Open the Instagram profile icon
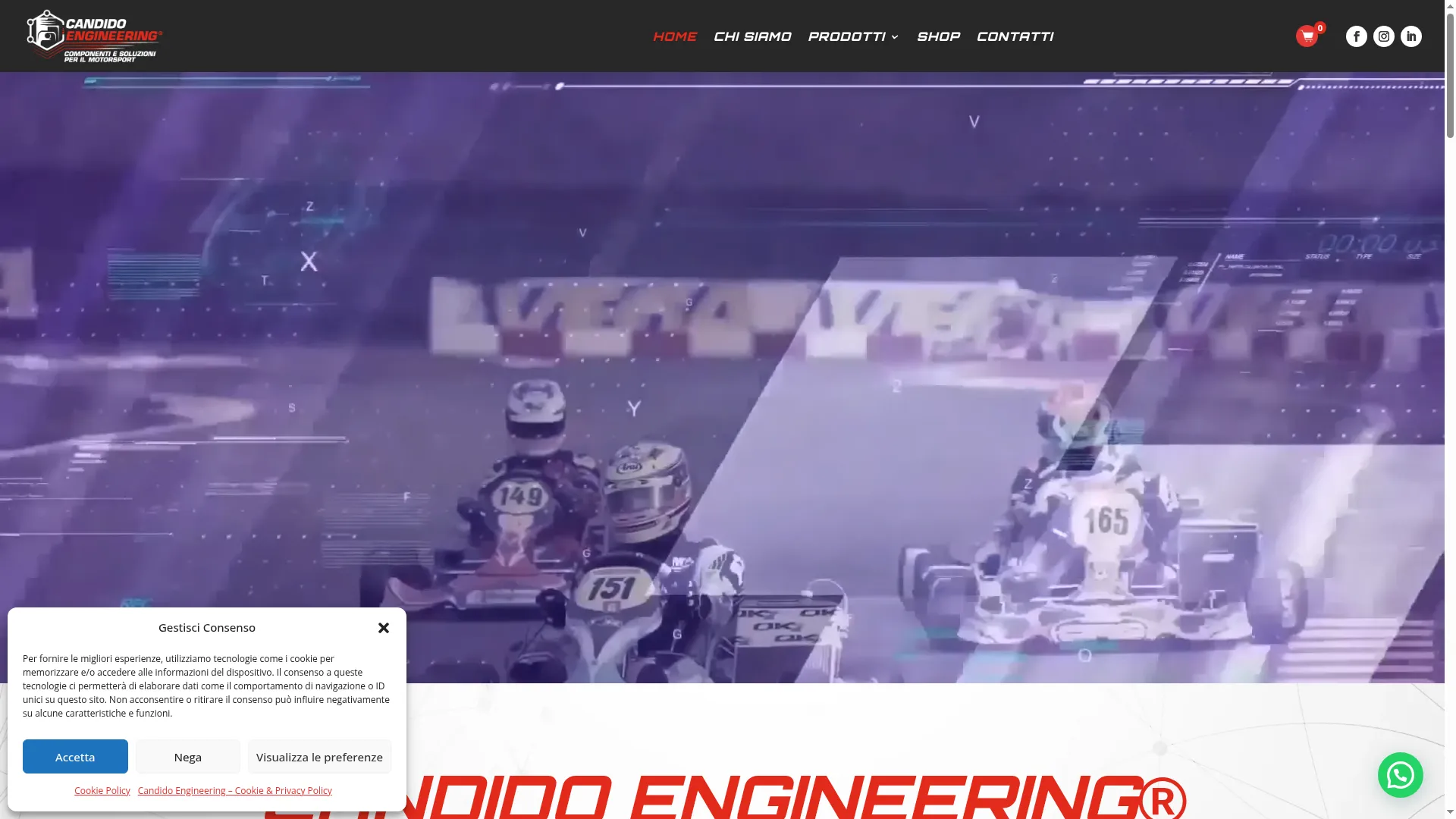 click(1384, 36)
